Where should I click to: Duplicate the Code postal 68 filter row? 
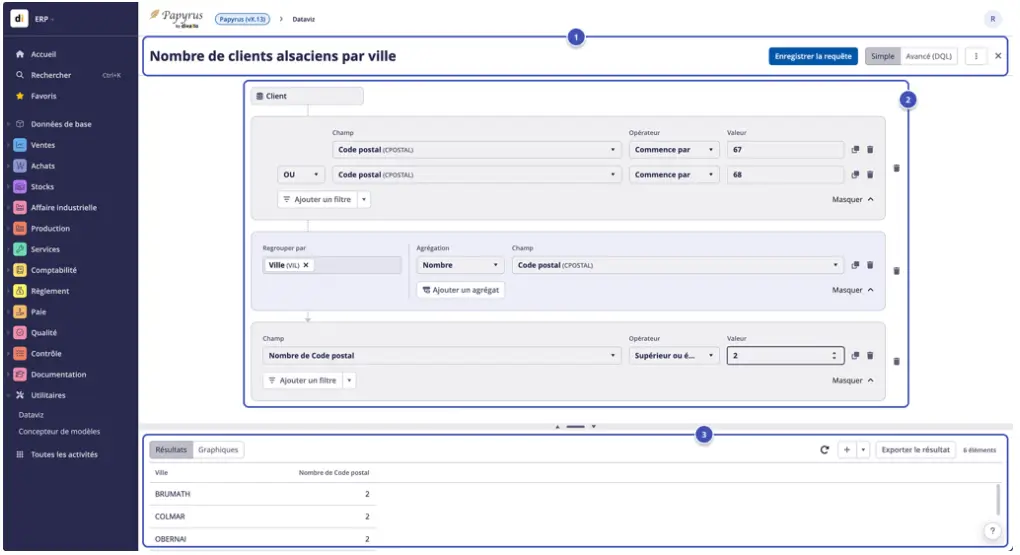pos(855,175)
